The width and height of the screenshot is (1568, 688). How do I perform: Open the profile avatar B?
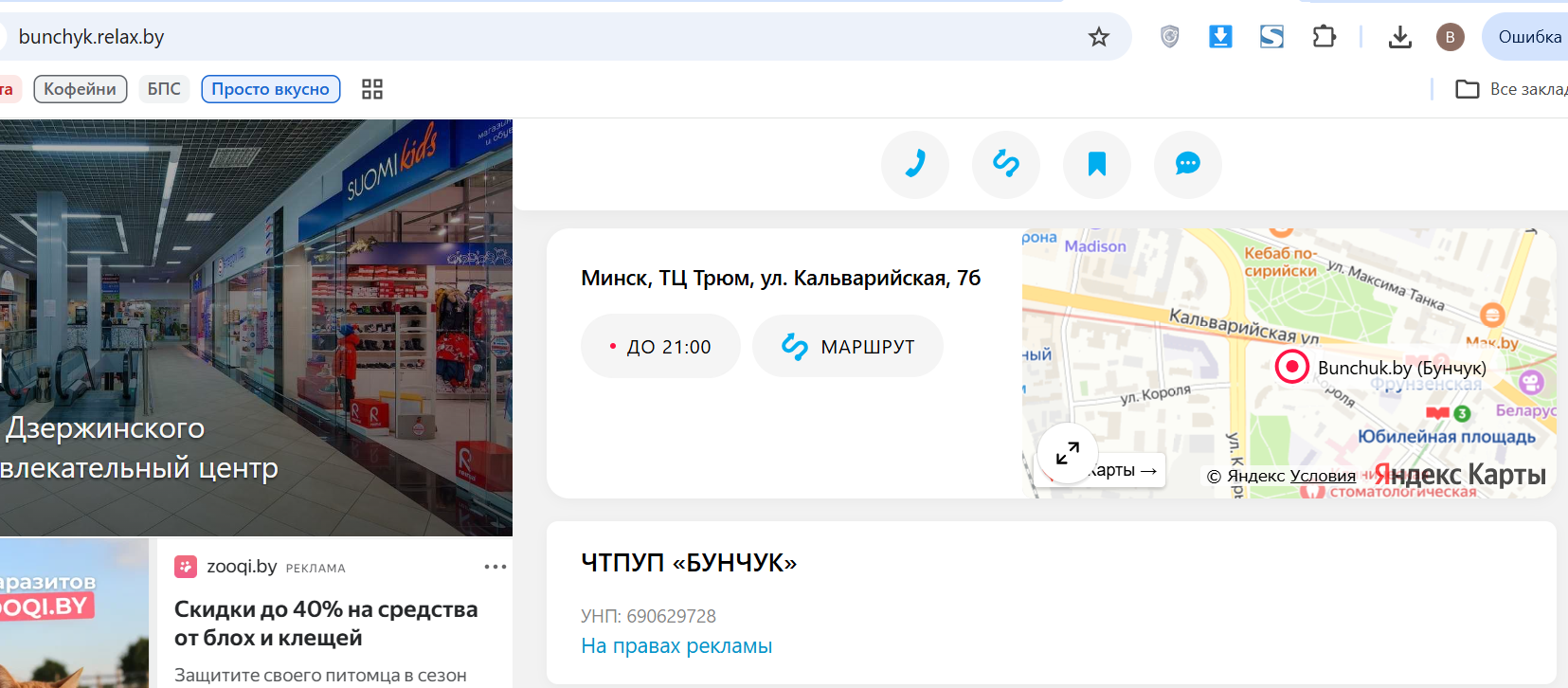[1450, 37]
